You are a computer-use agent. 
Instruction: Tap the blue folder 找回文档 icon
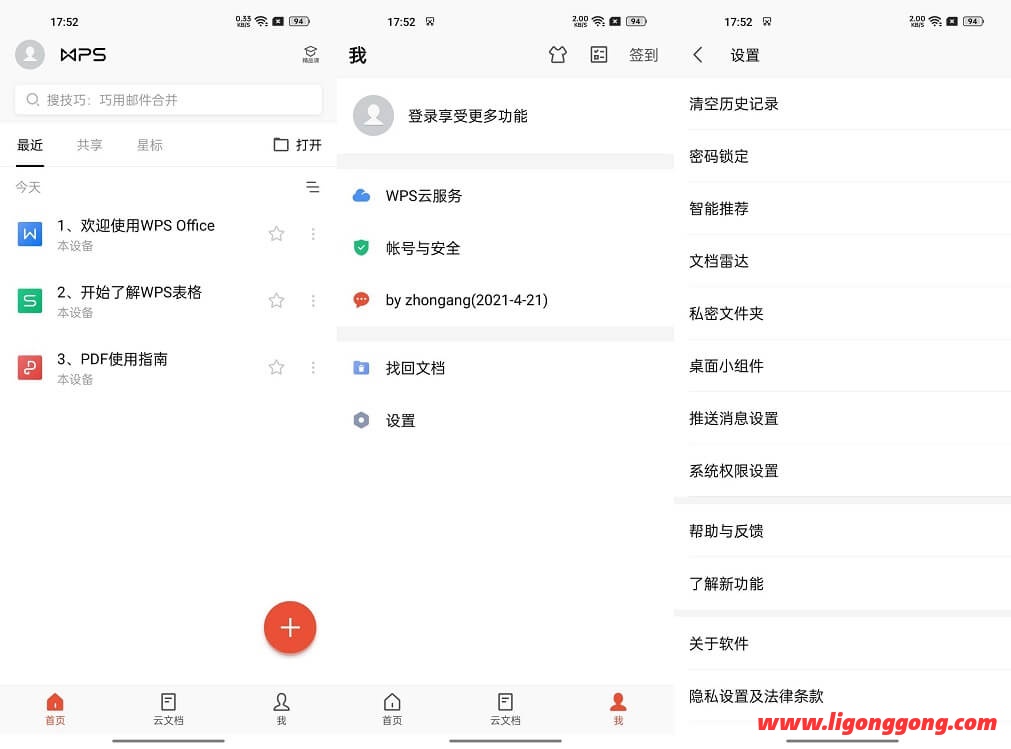[x=362, y=368]
